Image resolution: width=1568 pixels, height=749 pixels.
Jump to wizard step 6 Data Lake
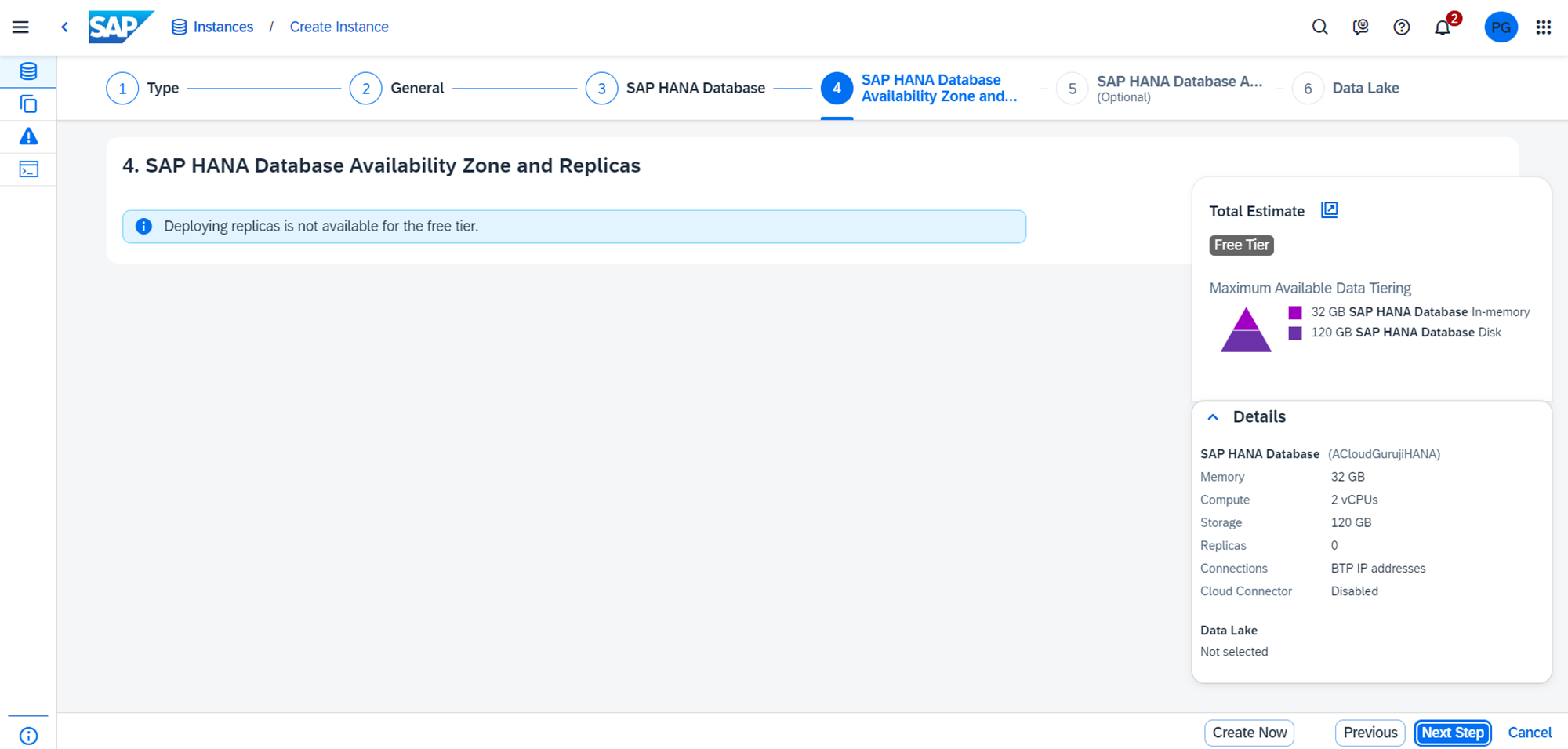1308,89
